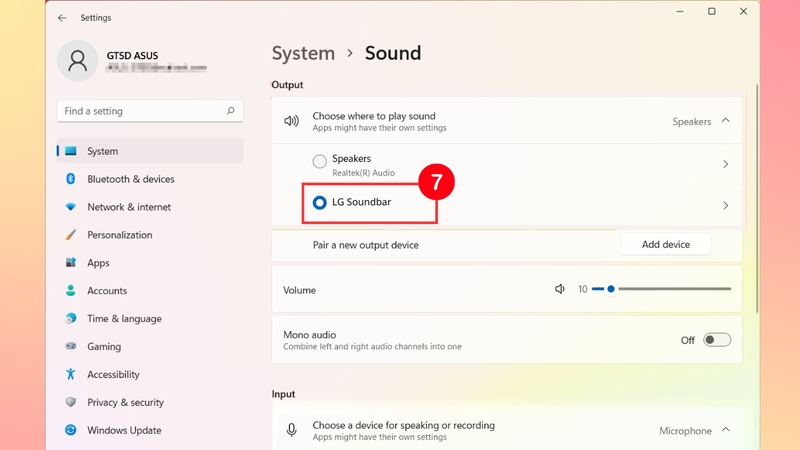Collapse the Microphone input section

click(x=726, y=430)
